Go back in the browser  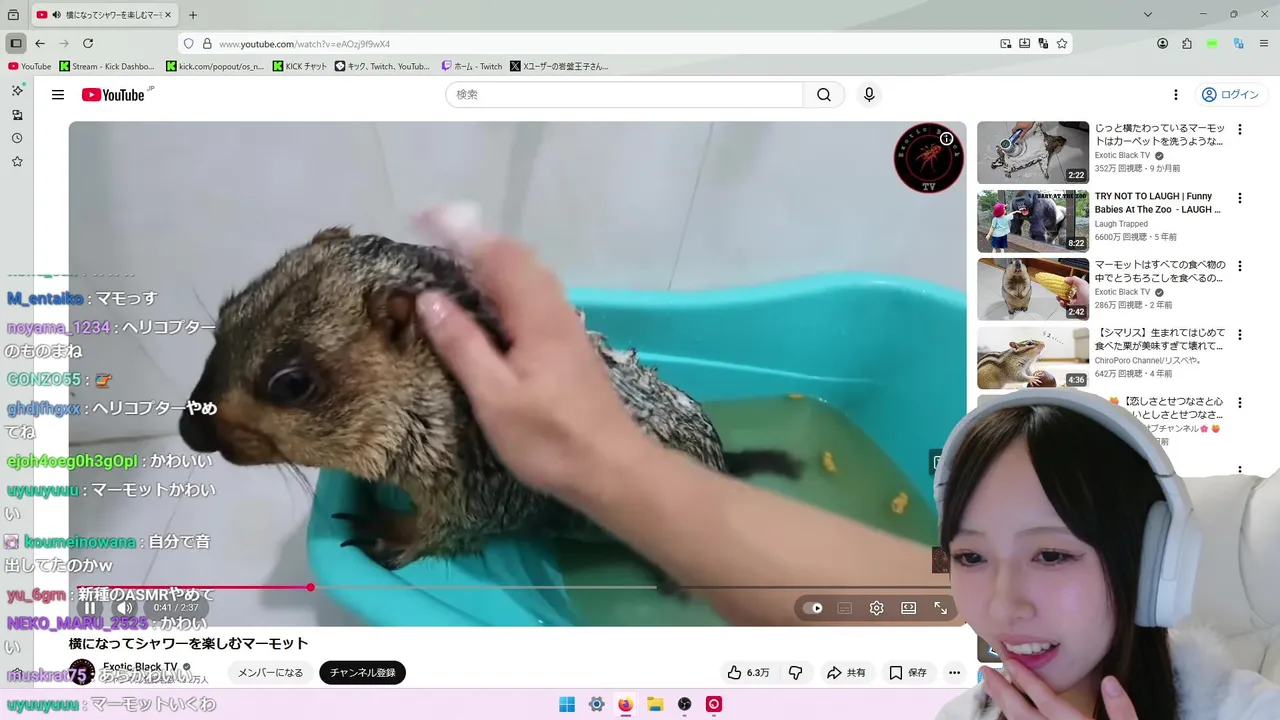tap(40, 44)
